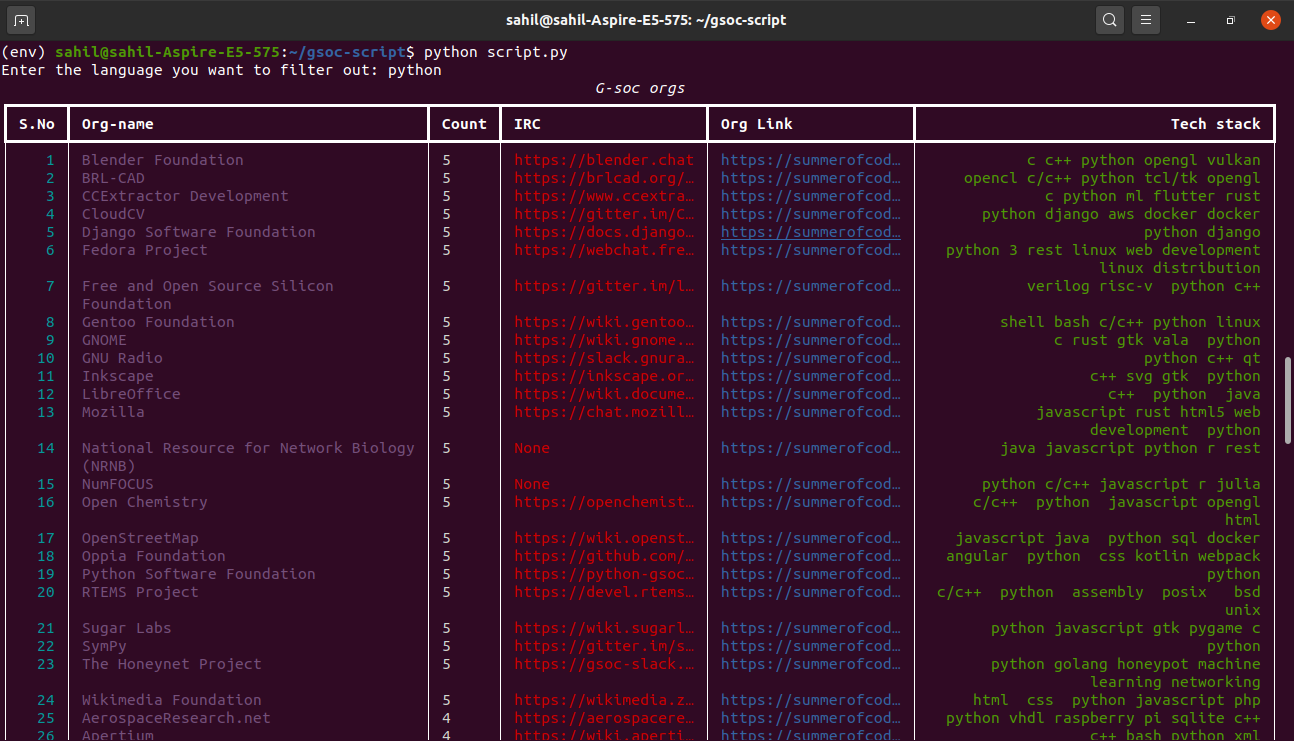This screenshot has width=1294, height=741.
Task: Open the Gentoo wiki IRC link
Action: [604, 322]
